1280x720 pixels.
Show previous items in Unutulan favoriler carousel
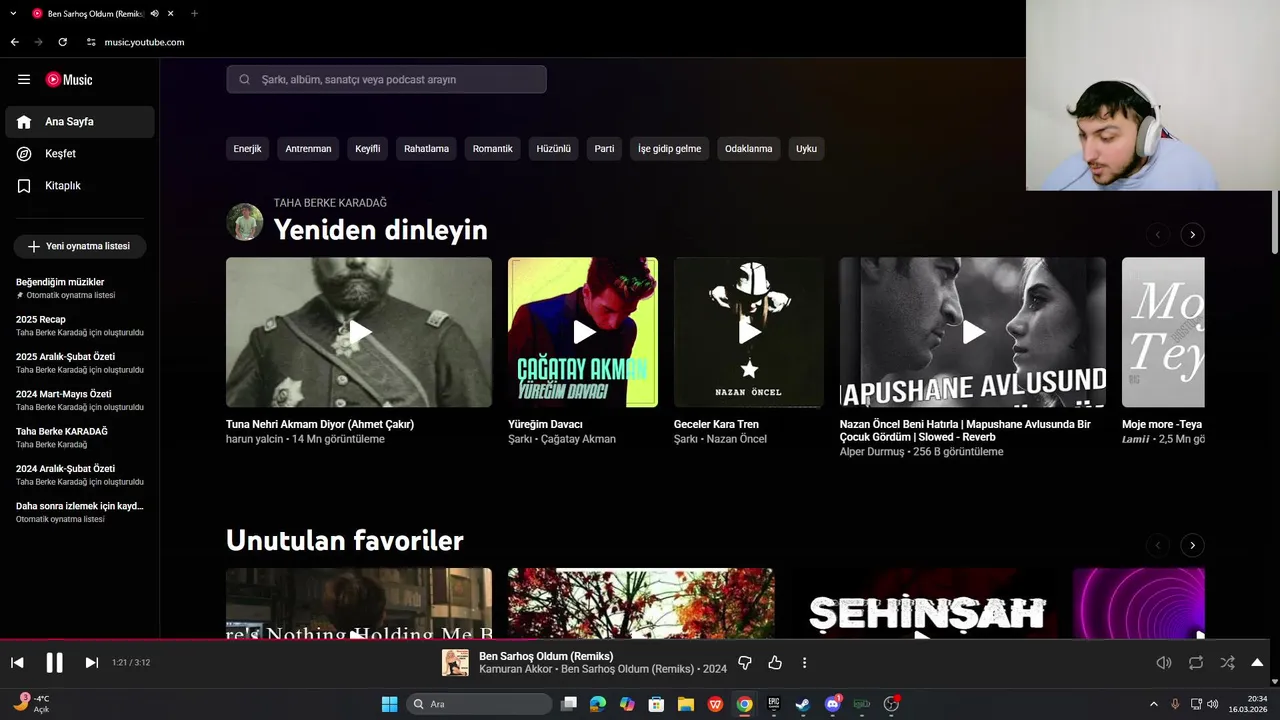coord(1158,545)
